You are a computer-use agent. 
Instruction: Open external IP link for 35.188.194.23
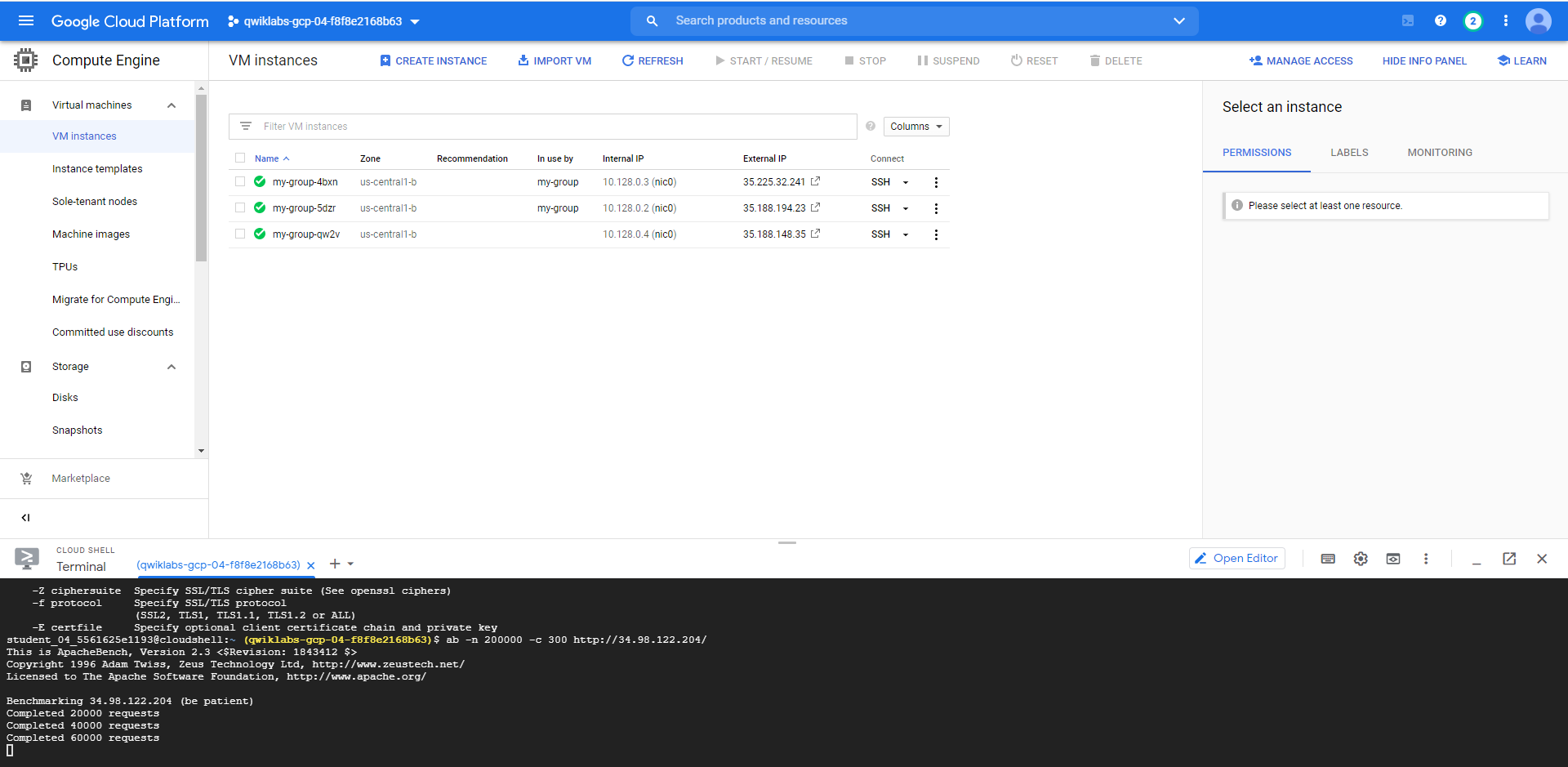815,207
